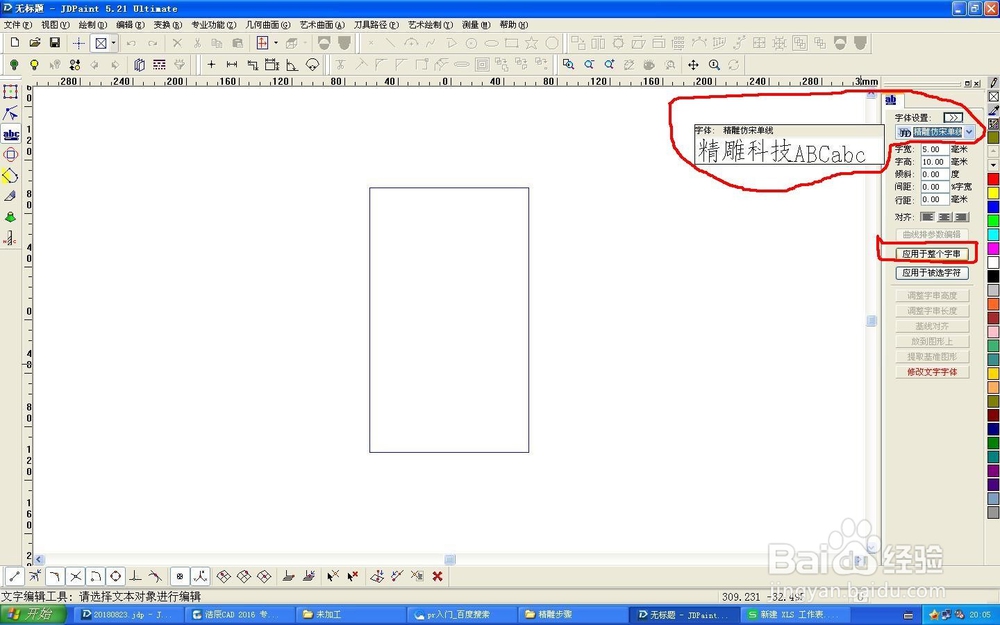
Task: Click the yellow light bulb icon
Action: (34, 64)
